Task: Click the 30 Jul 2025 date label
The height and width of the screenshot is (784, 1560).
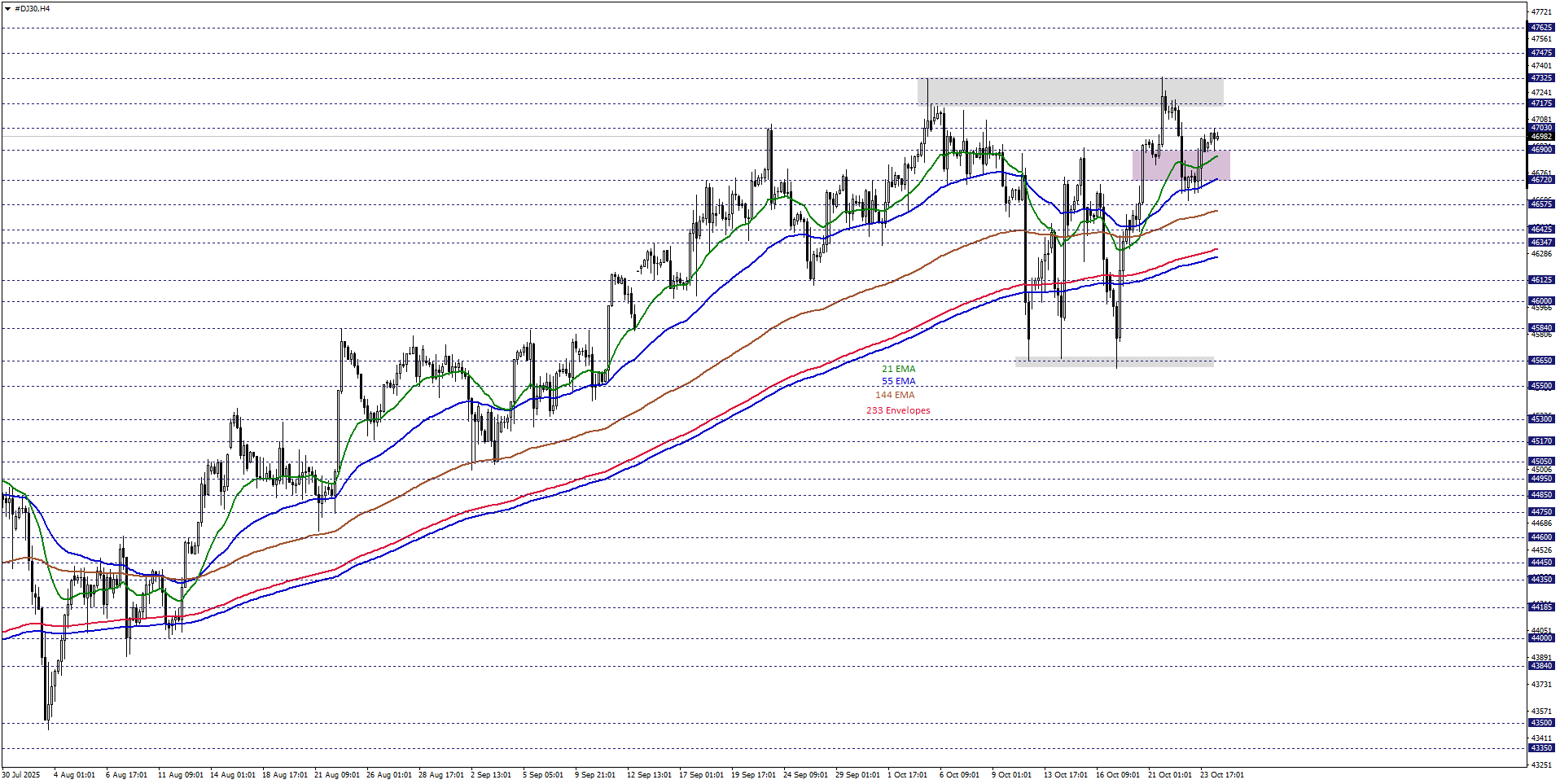Action: coord(21,774)
